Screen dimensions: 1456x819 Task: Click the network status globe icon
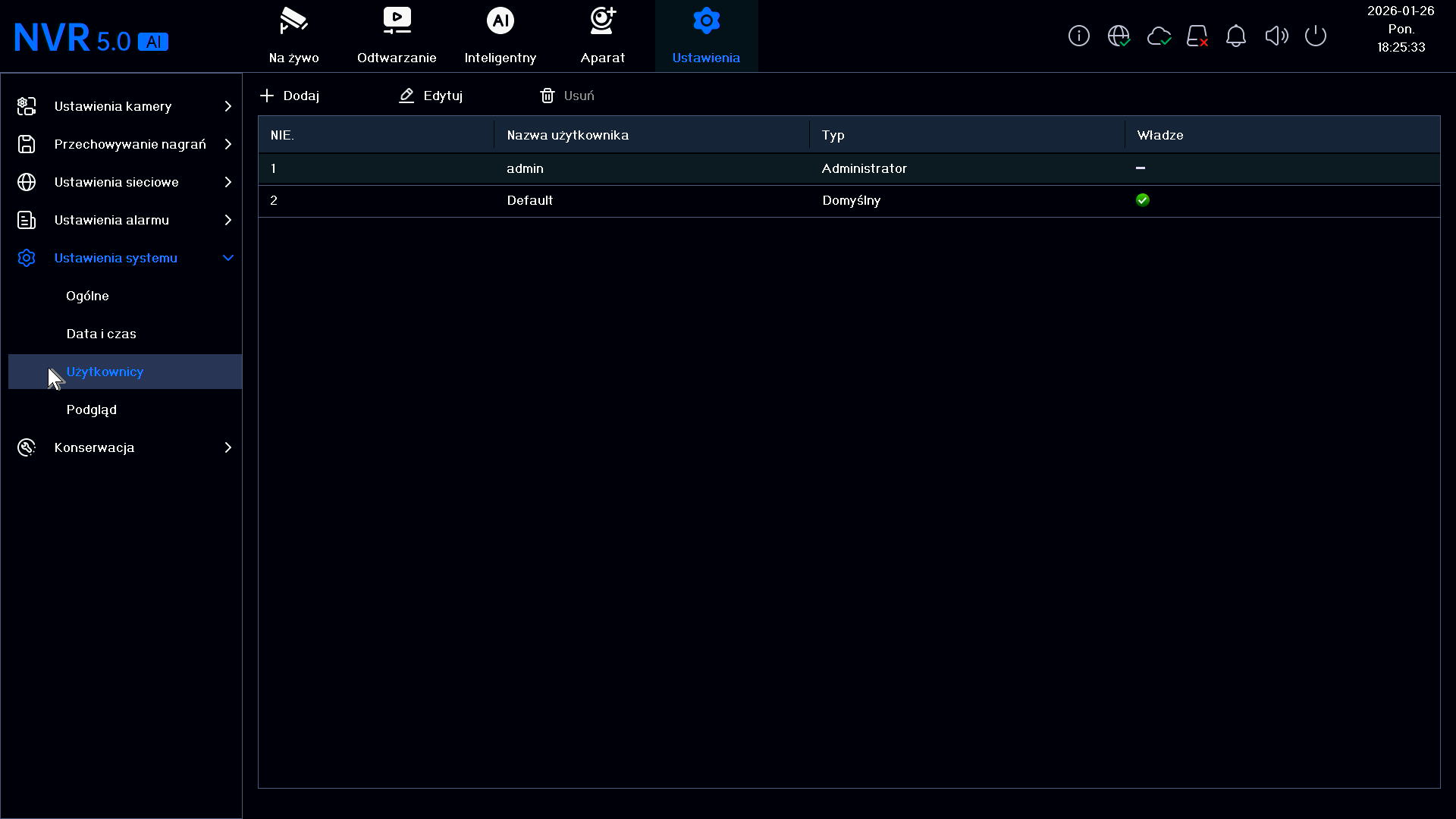[x=1119, y=36]
